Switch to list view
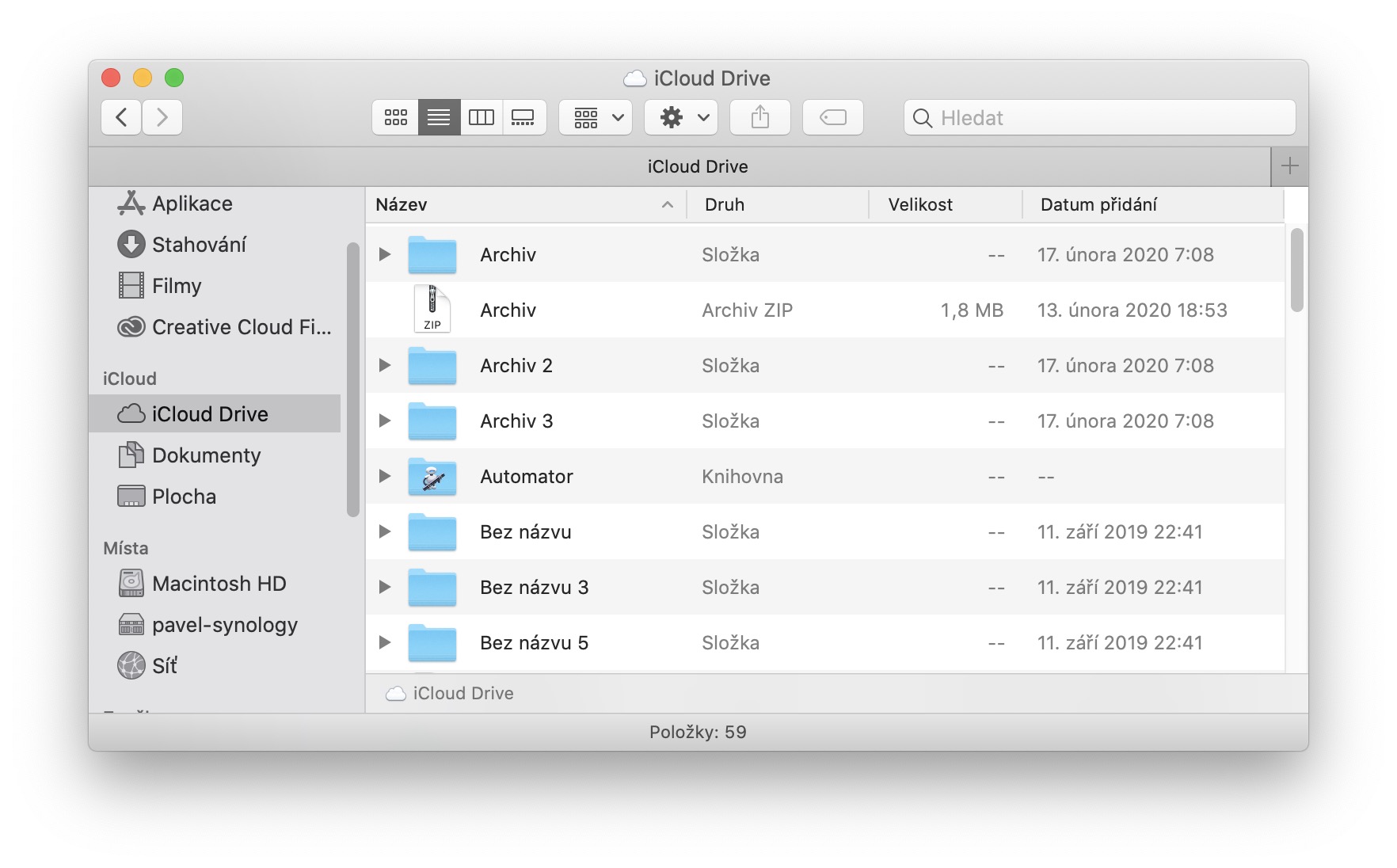 [x=439, y=117]
